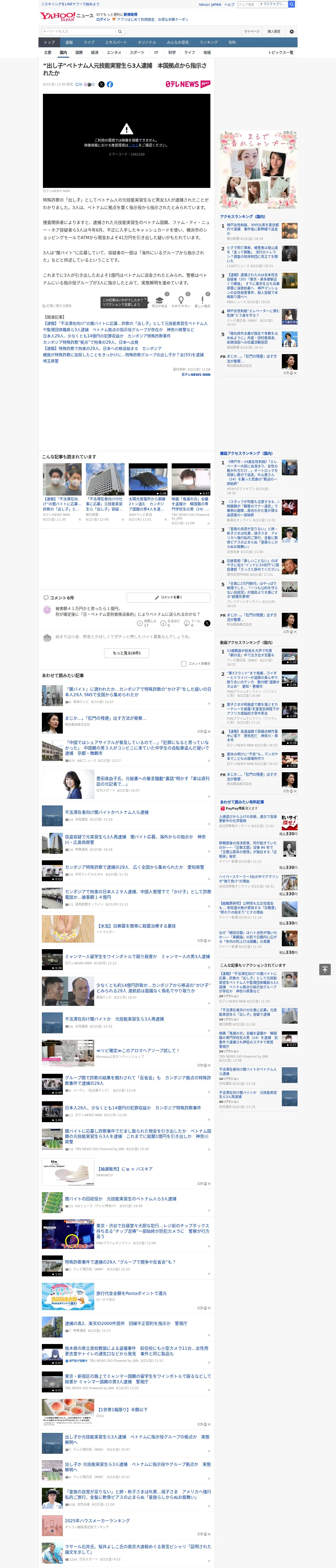Select the 速報 tab in main navigation
This screenshot has height=1568, width=336.
(69, 43)
